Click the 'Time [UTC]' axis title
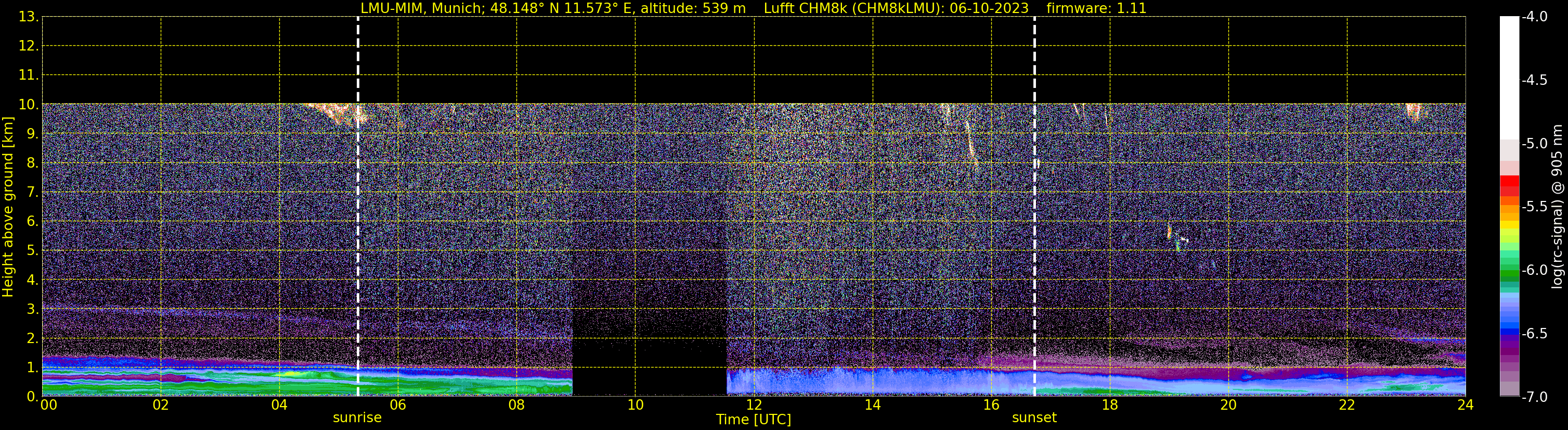The height and width of the screenshot is (430, 1568). point(754,420)
